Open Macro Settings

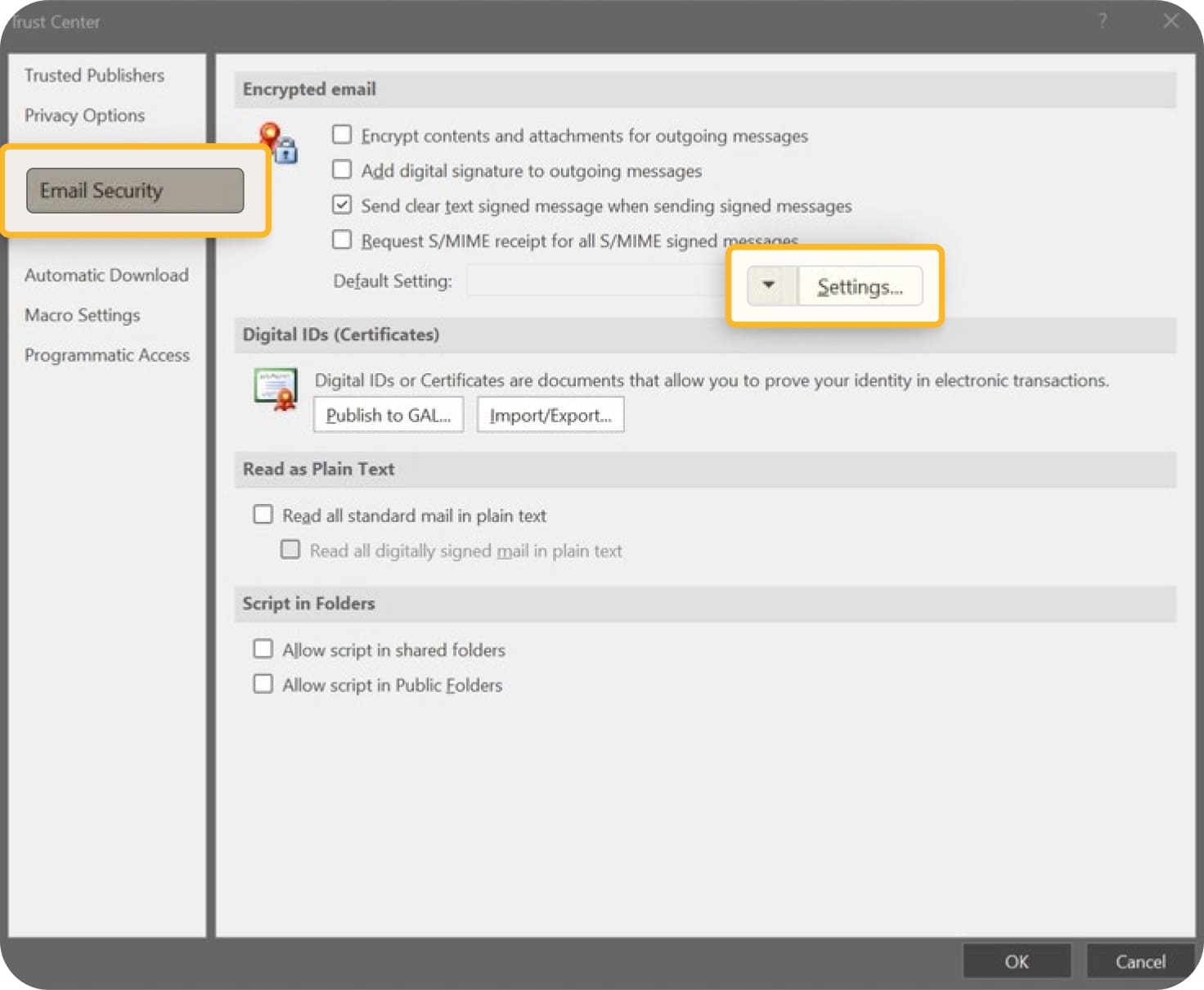click(x=82, y=315)
